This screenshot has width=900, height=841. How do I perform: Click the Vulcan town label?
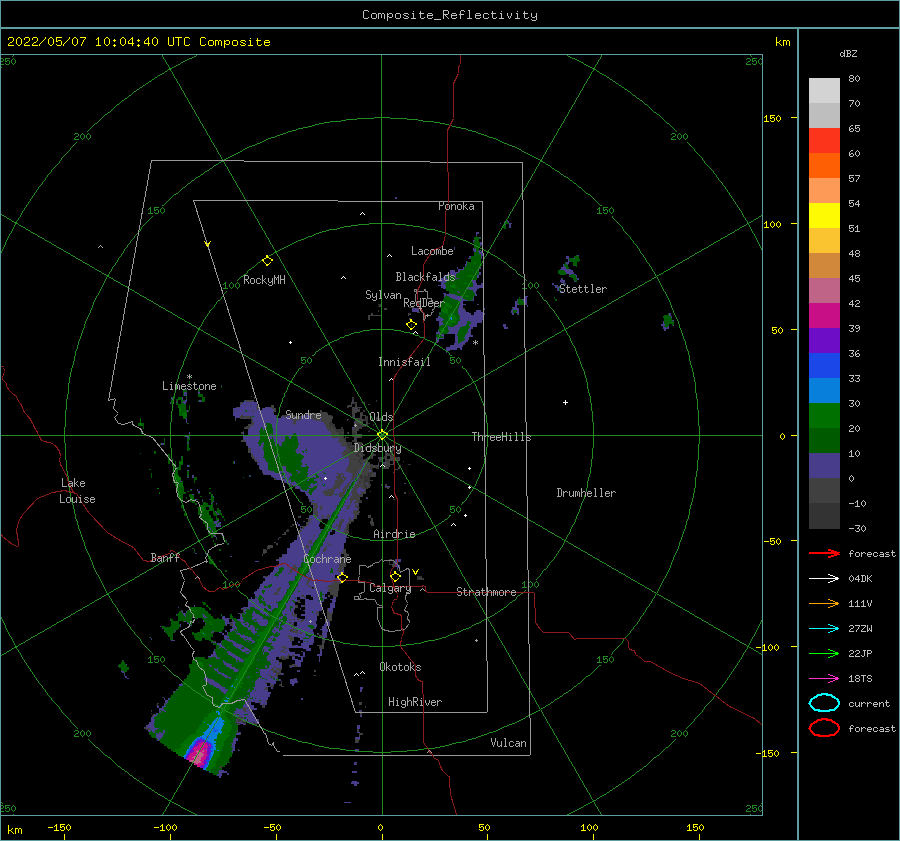(508, 743)
